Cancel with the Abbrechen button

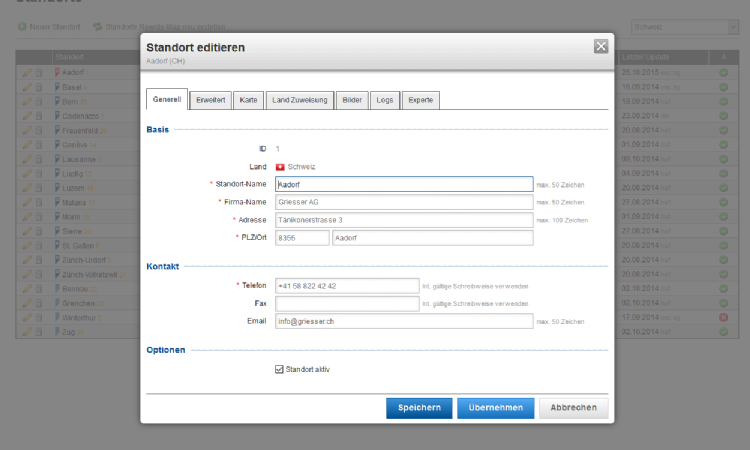click(573, 408)
